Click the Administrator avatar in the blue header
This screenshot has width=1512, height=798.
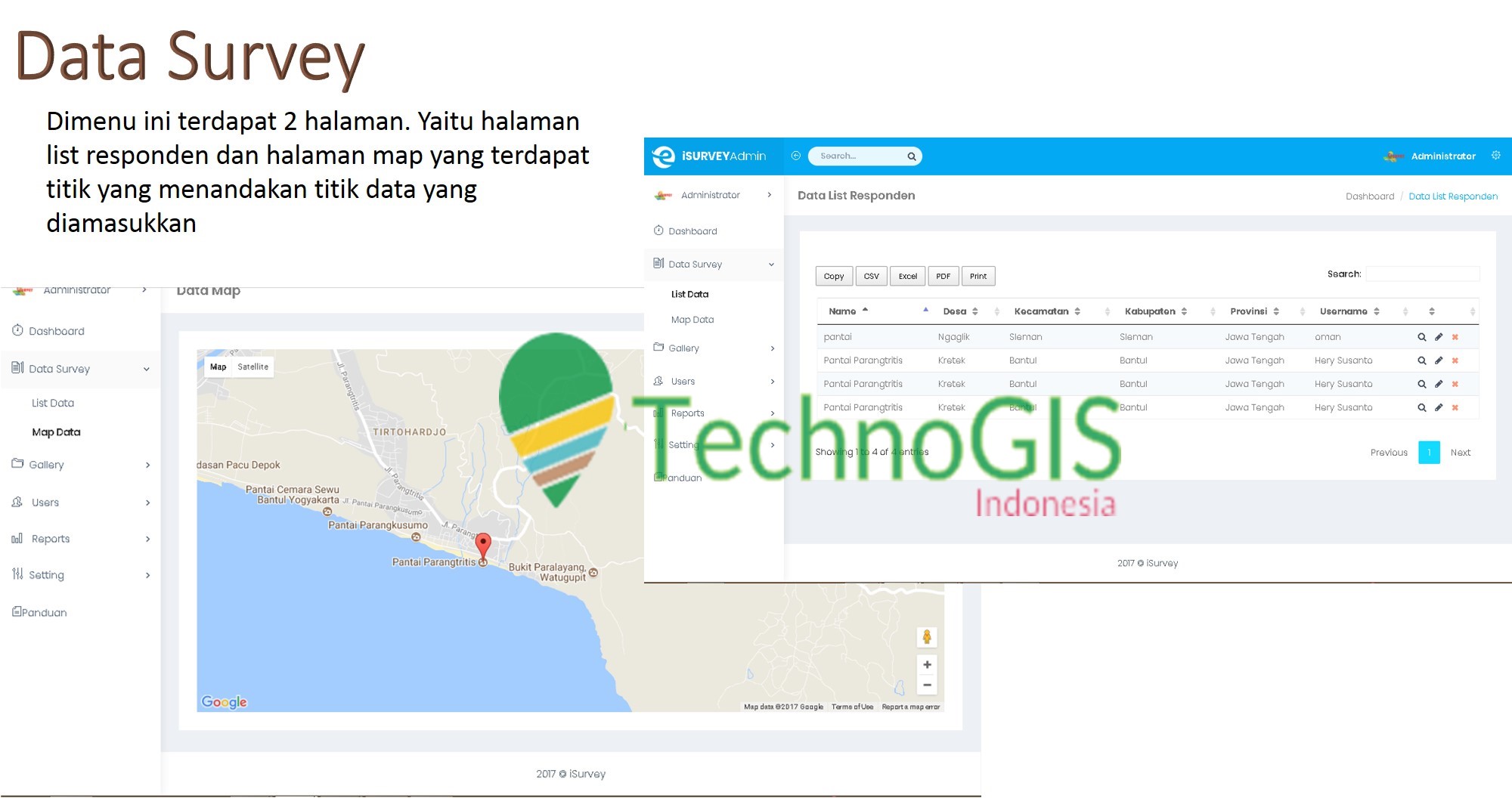[x=1393, y=156]
